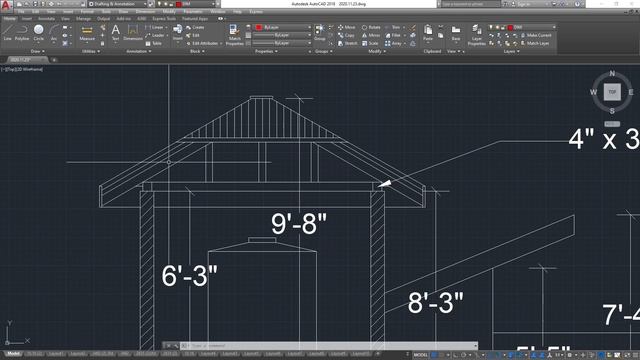The height and width of the screenshot is (360, 640).
Task: Select the Array tool
Action: pos(393,43)
